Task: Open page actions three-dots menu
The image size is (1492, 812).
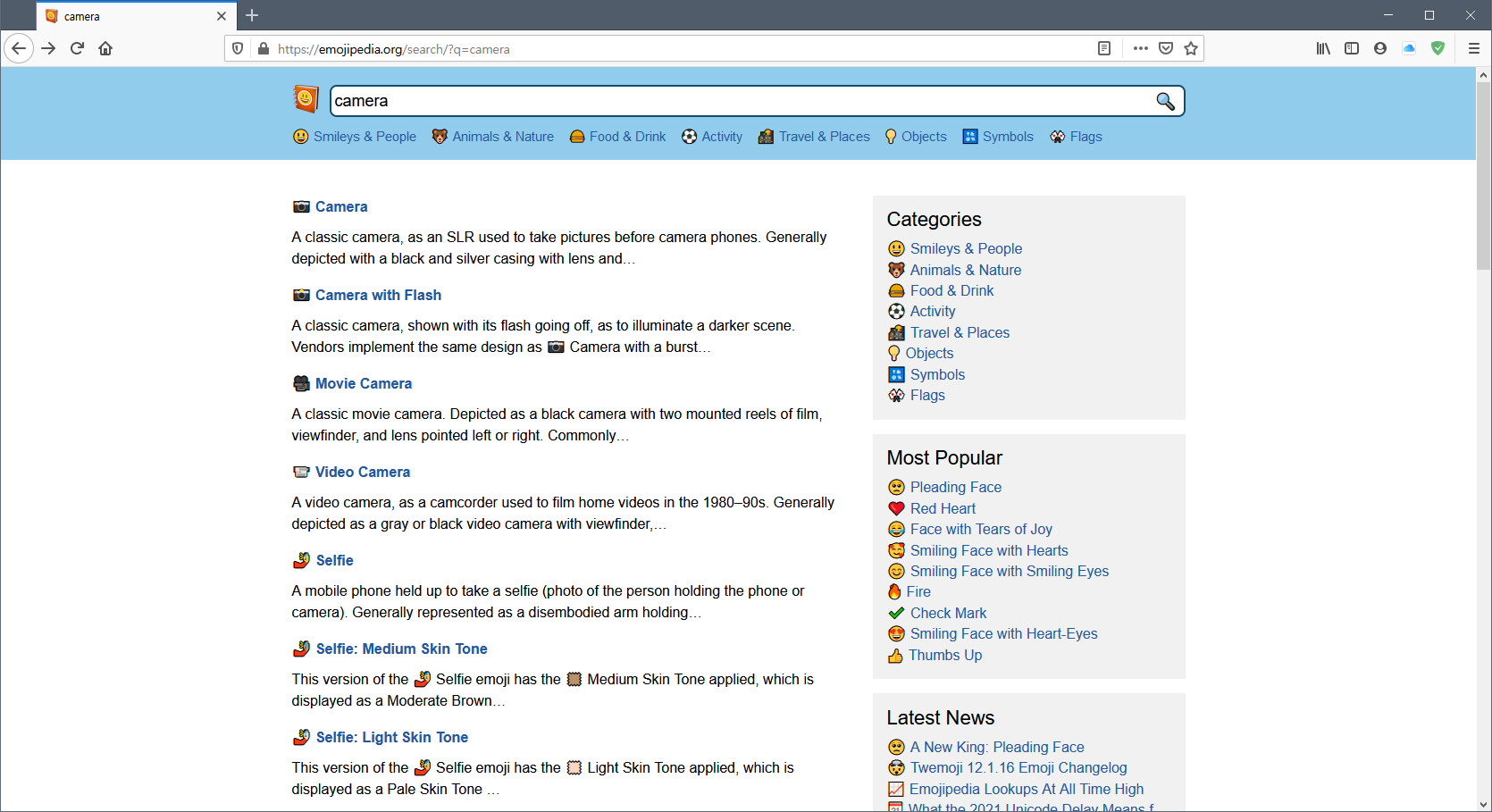Action: [1141, 48]
